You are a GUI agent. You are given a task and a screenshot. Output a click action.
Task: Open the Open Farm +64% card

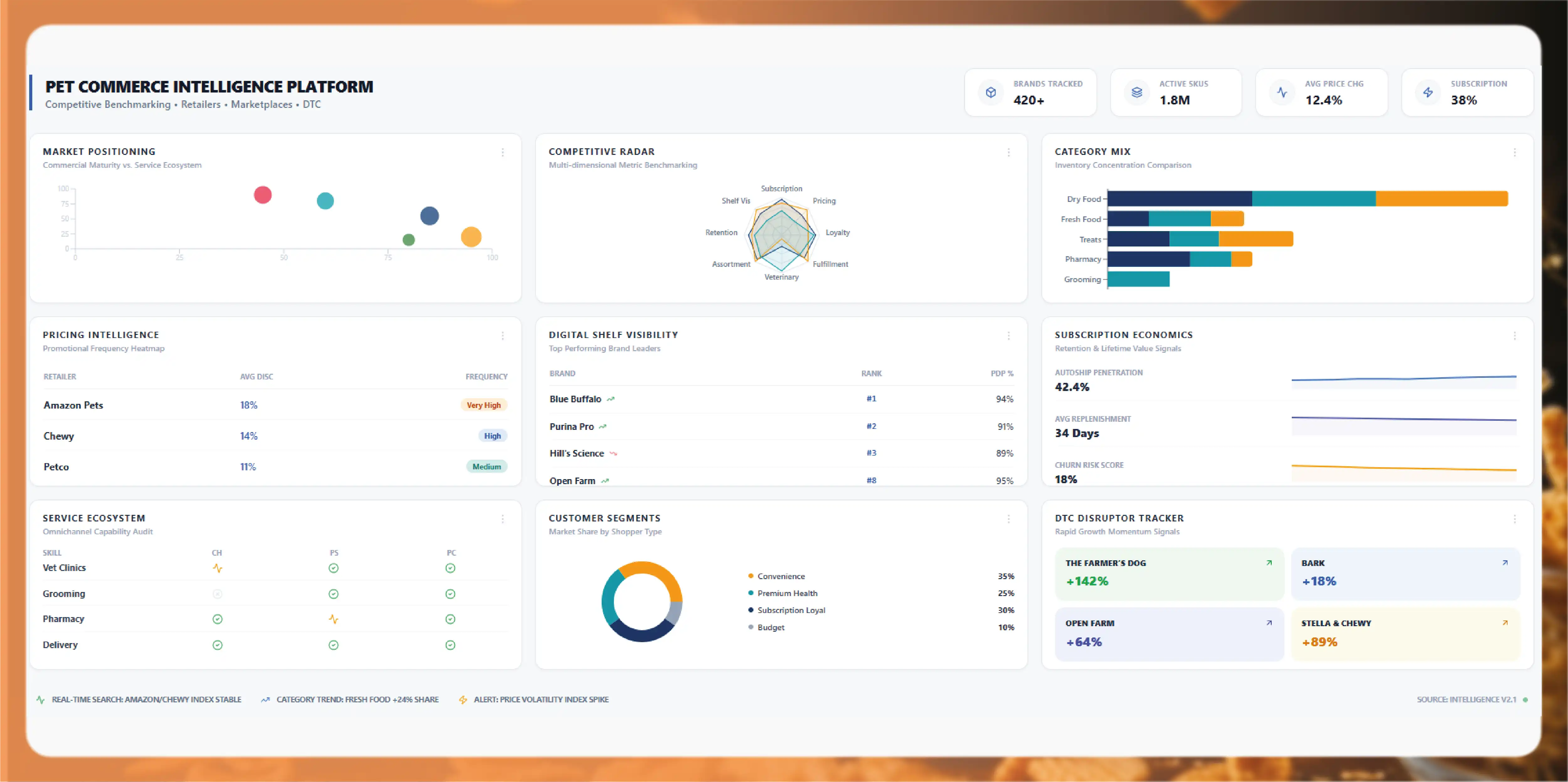point(1169,634)
